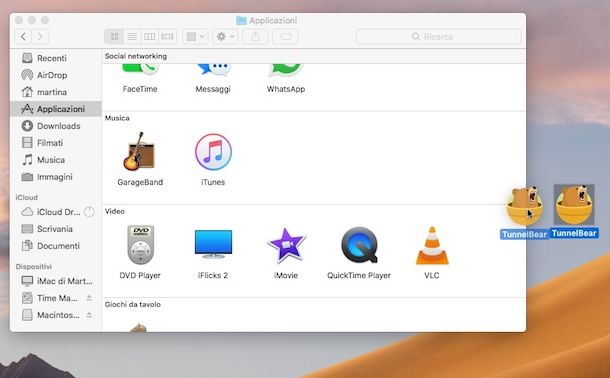This screenshot has height=378, width=610.
Task: Open the group-by arrangement dropdown
Action: 195,37
